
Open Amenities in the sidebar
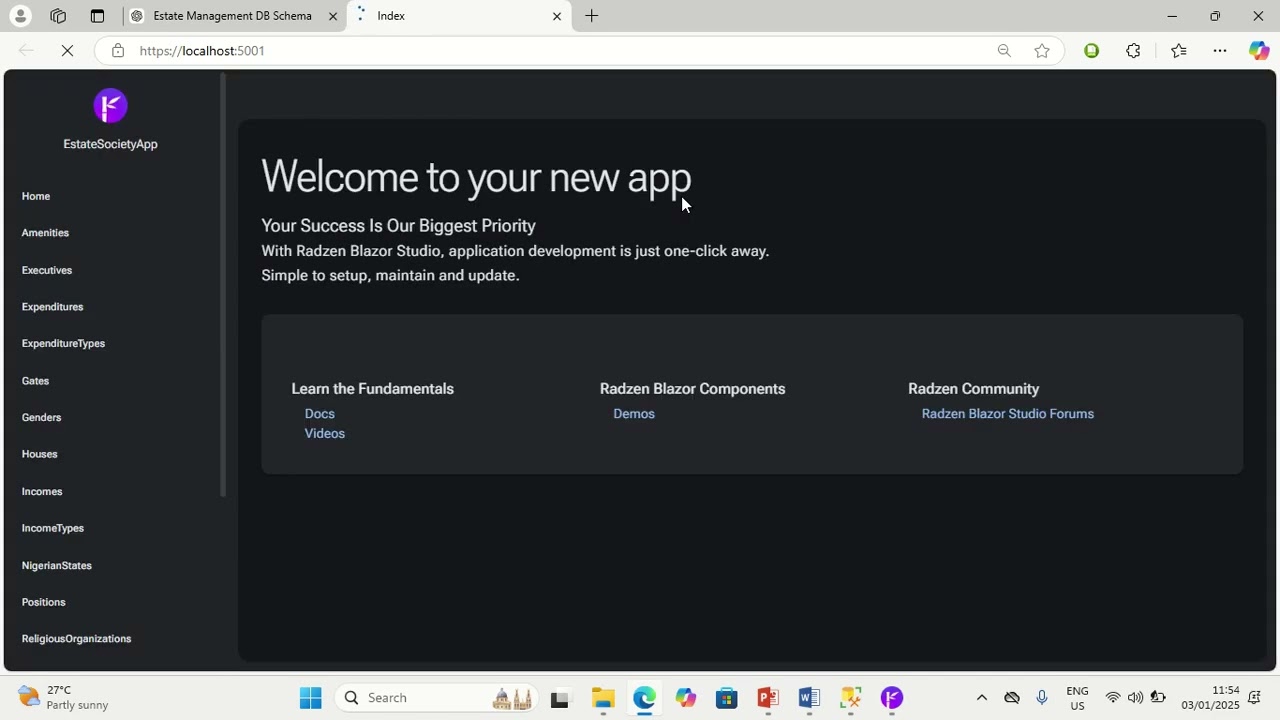point(45,233)
